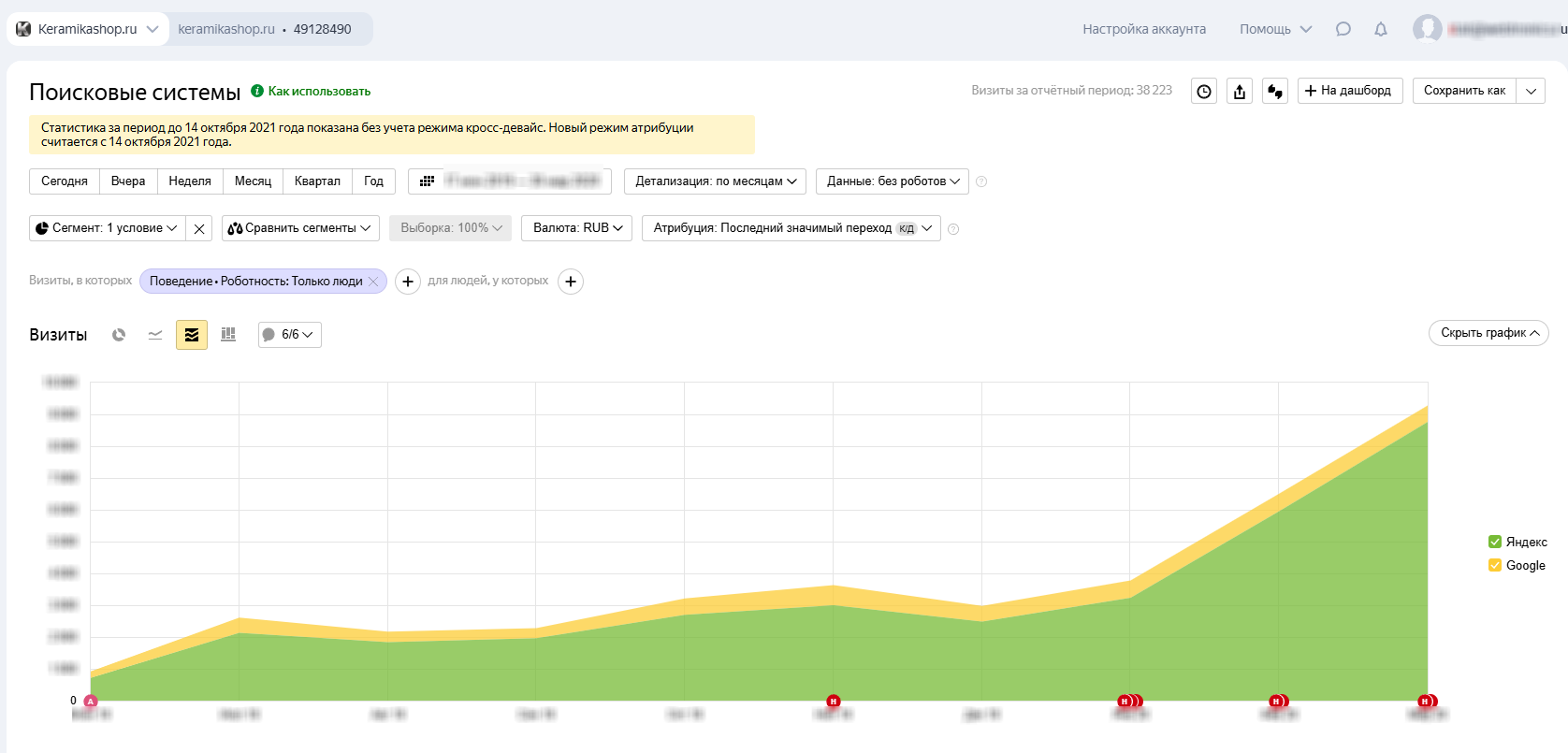Switch to pie chart view
Viewport: 1568px width, 753px height.
[x=119, y=335]
